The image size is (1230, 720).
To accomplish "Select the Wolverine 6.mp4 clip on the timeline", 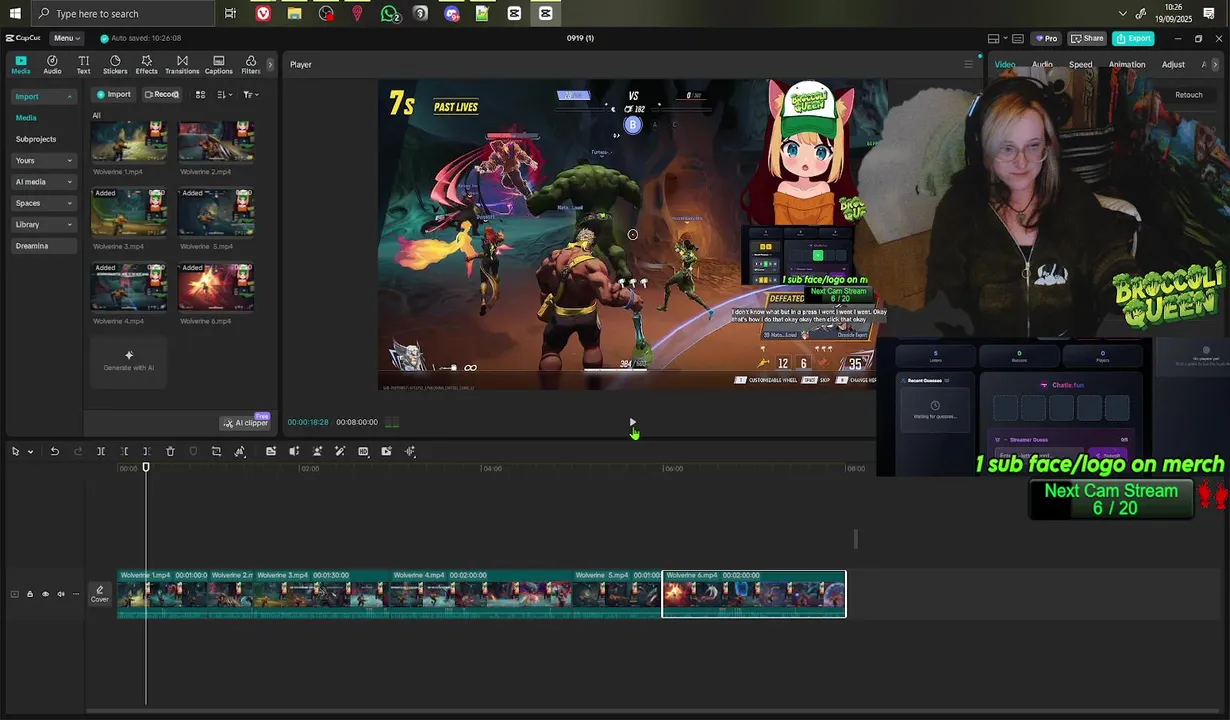I will tap(754, 594).
